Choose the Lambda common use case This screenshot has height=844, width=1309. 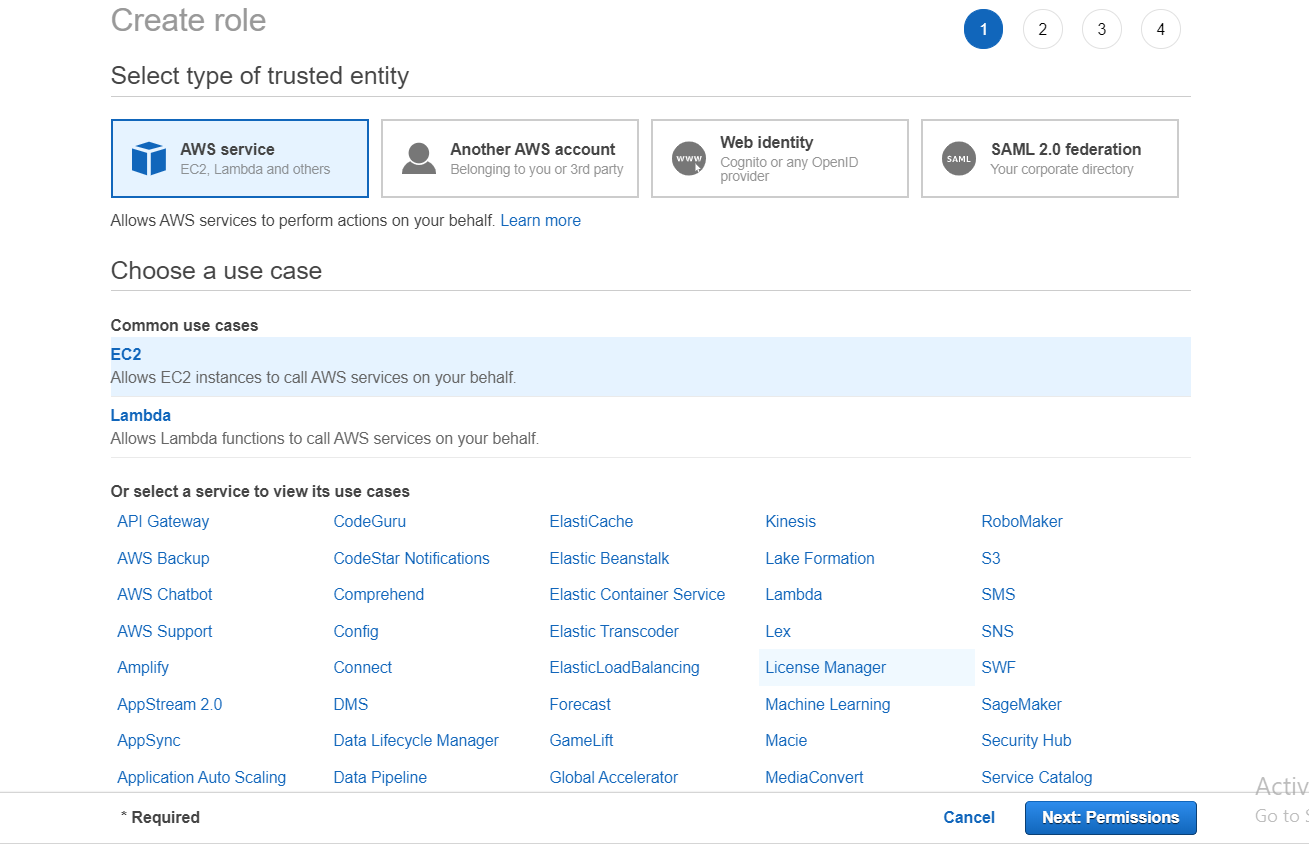pos(141,416)
